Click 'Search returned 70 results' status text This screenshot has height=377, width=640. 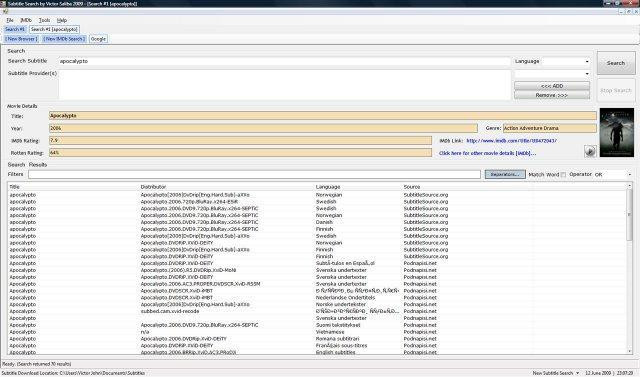pos(44,364)
